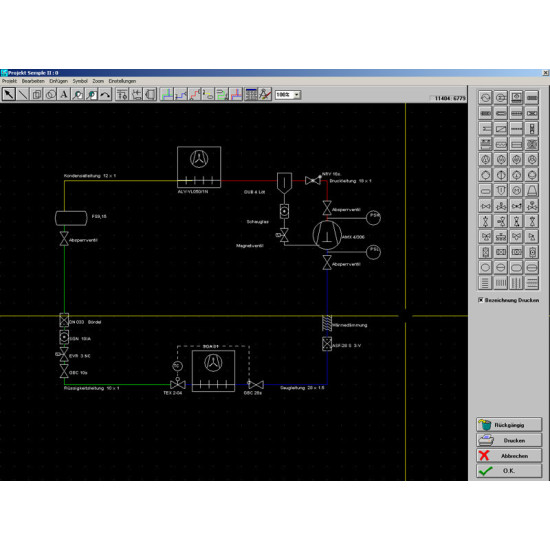Image resolution: width=550 pixels, height=550 pixels.
Task: Select the text tool marked A
Action: 64,94
